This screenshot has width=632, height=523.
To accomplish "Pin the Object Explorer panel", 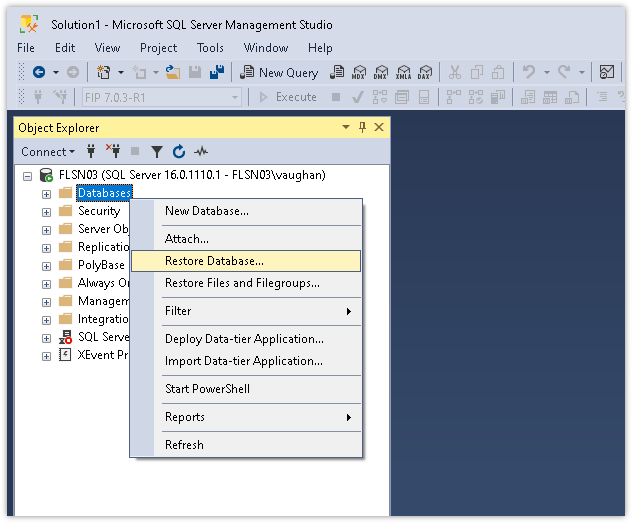I will 362,127.
